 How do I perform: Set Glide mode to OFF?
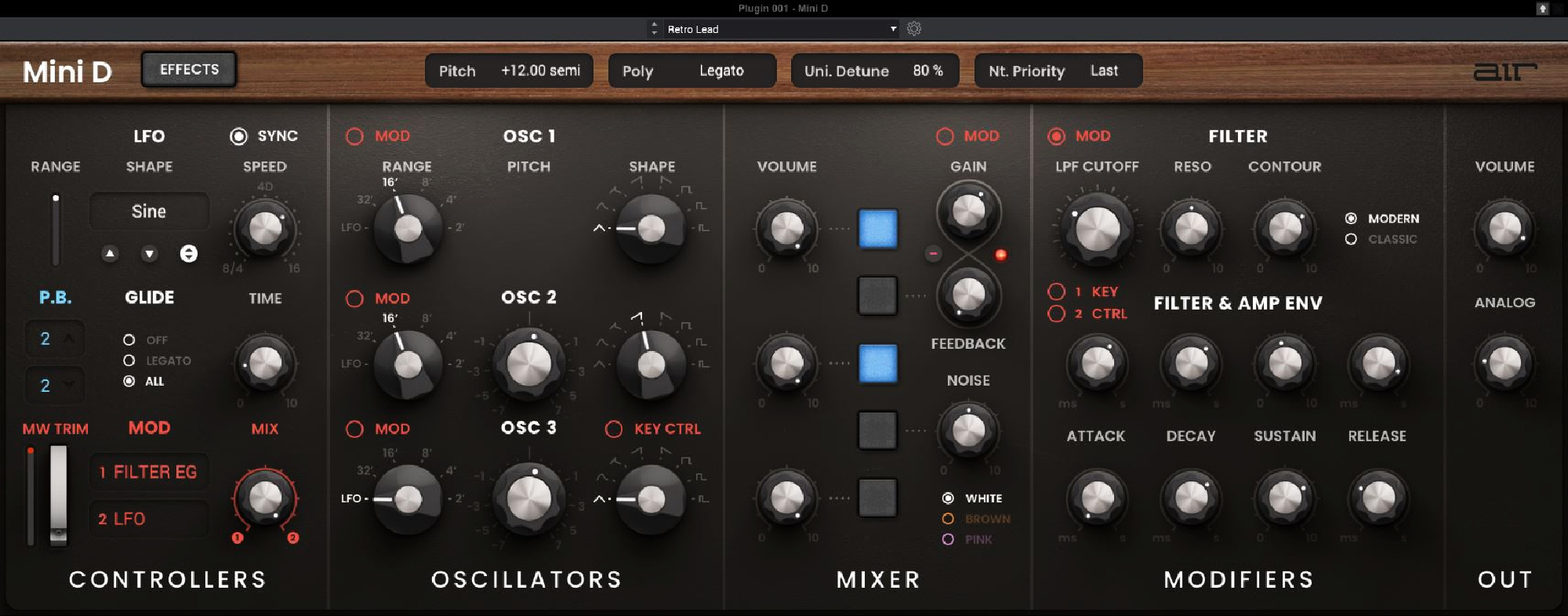click(x=129, y=340)
